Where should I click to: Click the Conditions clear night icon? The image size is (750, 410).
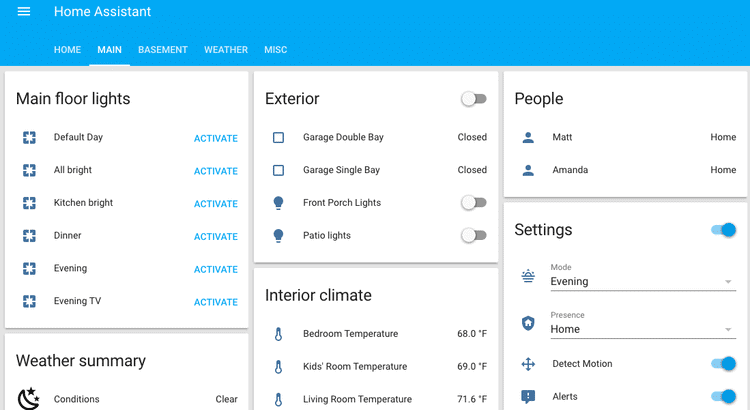[x=29, y=399]
